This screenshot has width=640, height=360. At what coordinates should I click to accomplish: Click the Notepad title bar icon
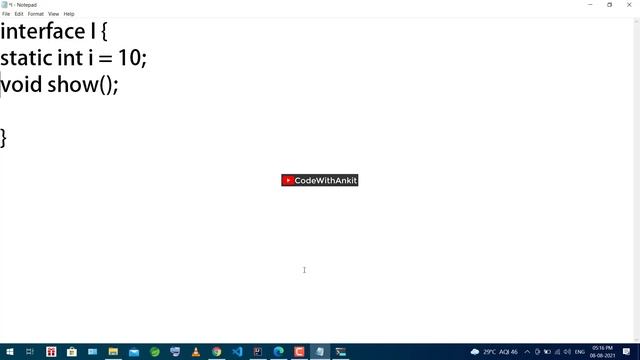pyautogui.click(x=4, y=4)
